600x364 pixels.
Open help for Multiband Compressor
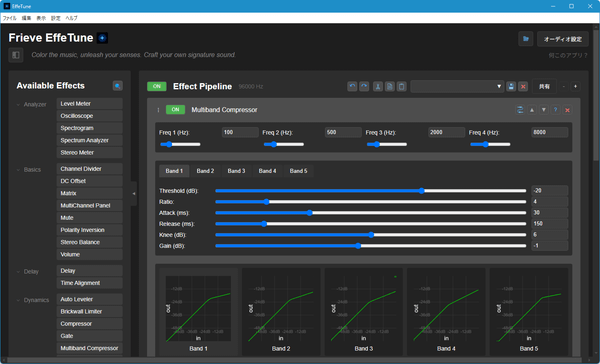point(556,110)
